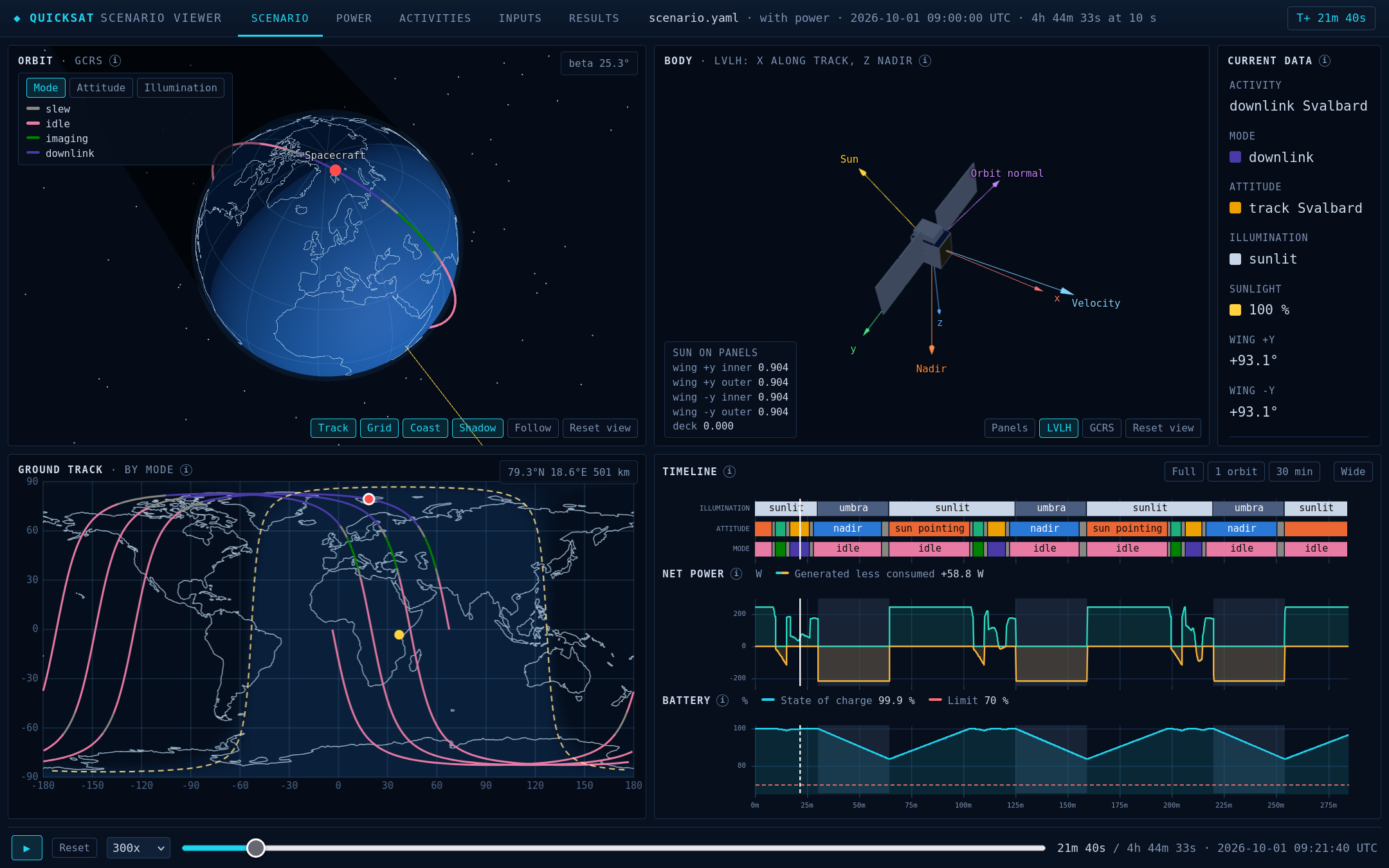Click the playback scrubber slider handle

pyautogui.click(x=256, y=848)
